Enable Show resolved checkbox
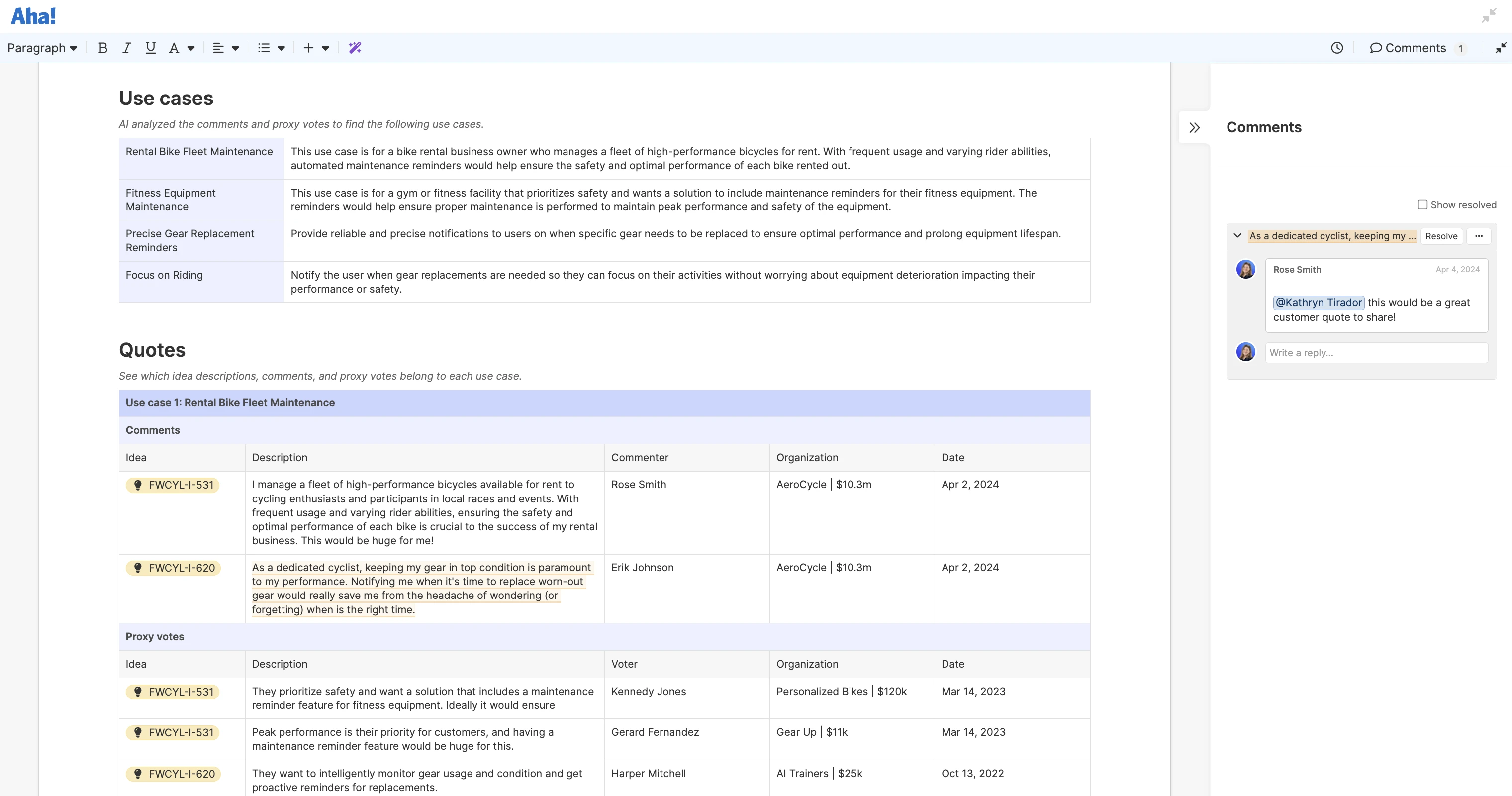This screenshot has width=1512, height=796. click(x=1422, y=205)
